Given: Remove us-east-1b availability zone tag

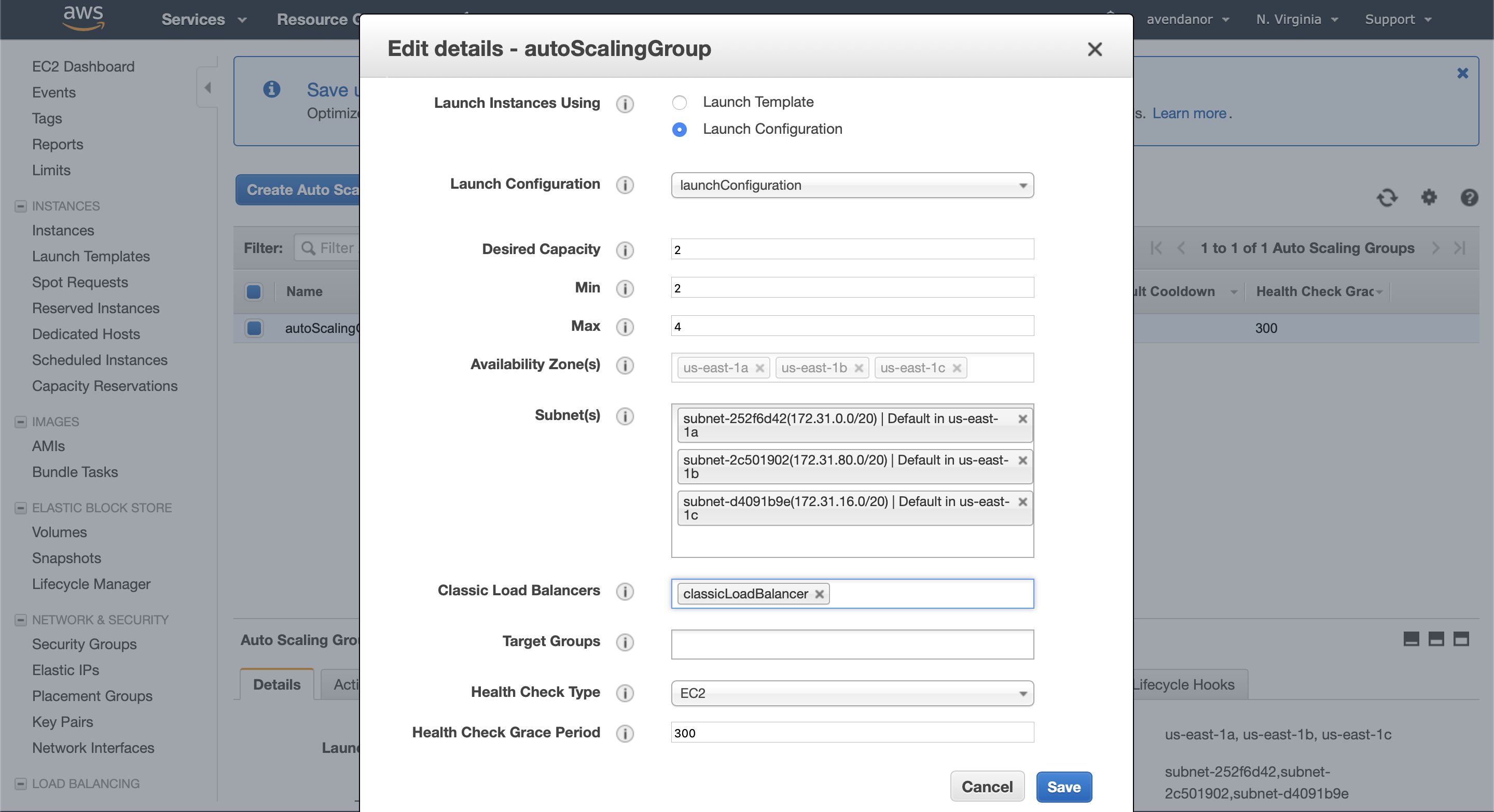Looking at the screenshot, I should point(859,368).
